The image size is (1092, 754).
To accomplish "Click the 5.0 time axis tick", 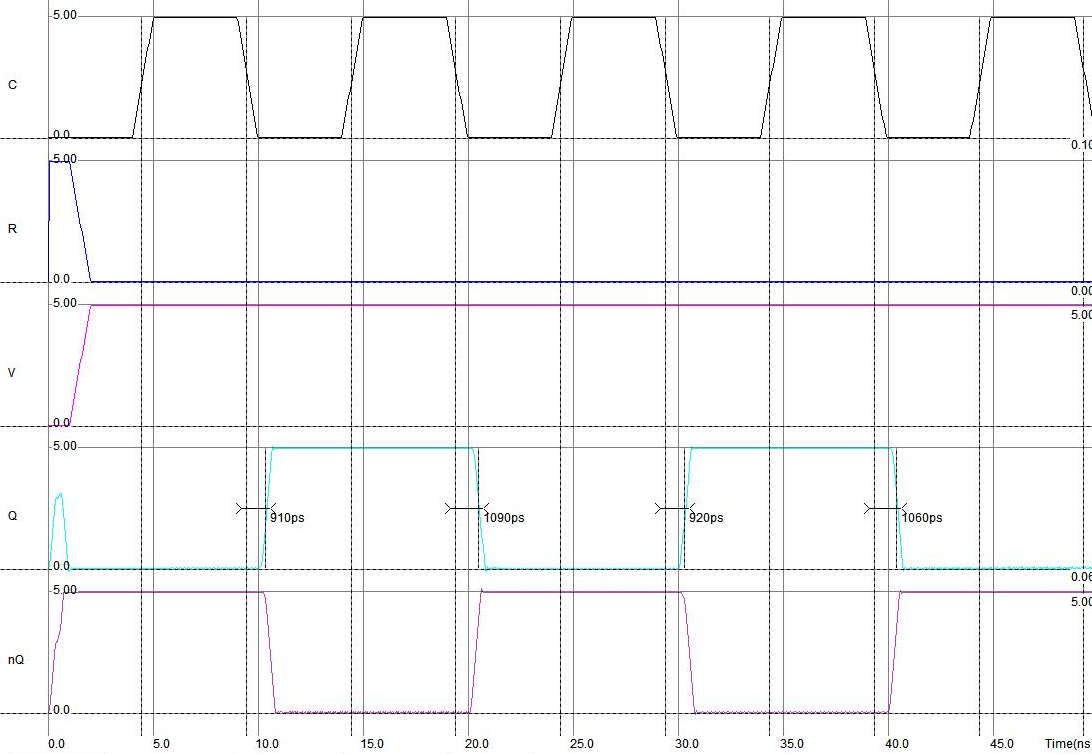I will 161,744.
